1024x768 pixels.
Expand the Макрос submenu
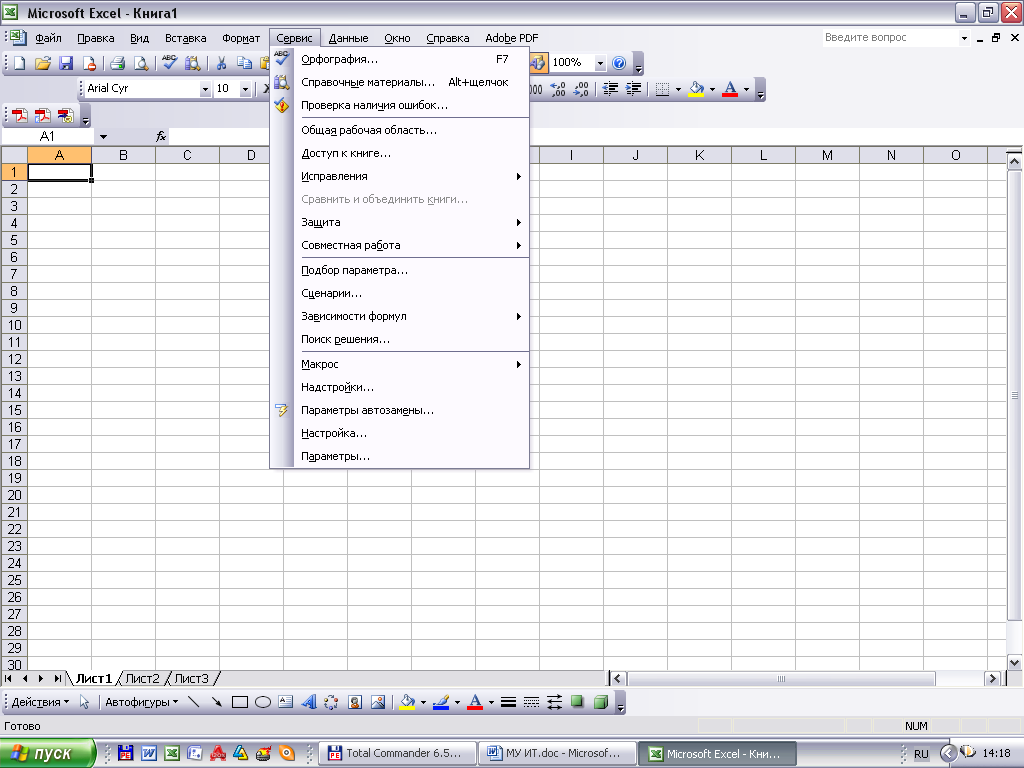[411, 364]
